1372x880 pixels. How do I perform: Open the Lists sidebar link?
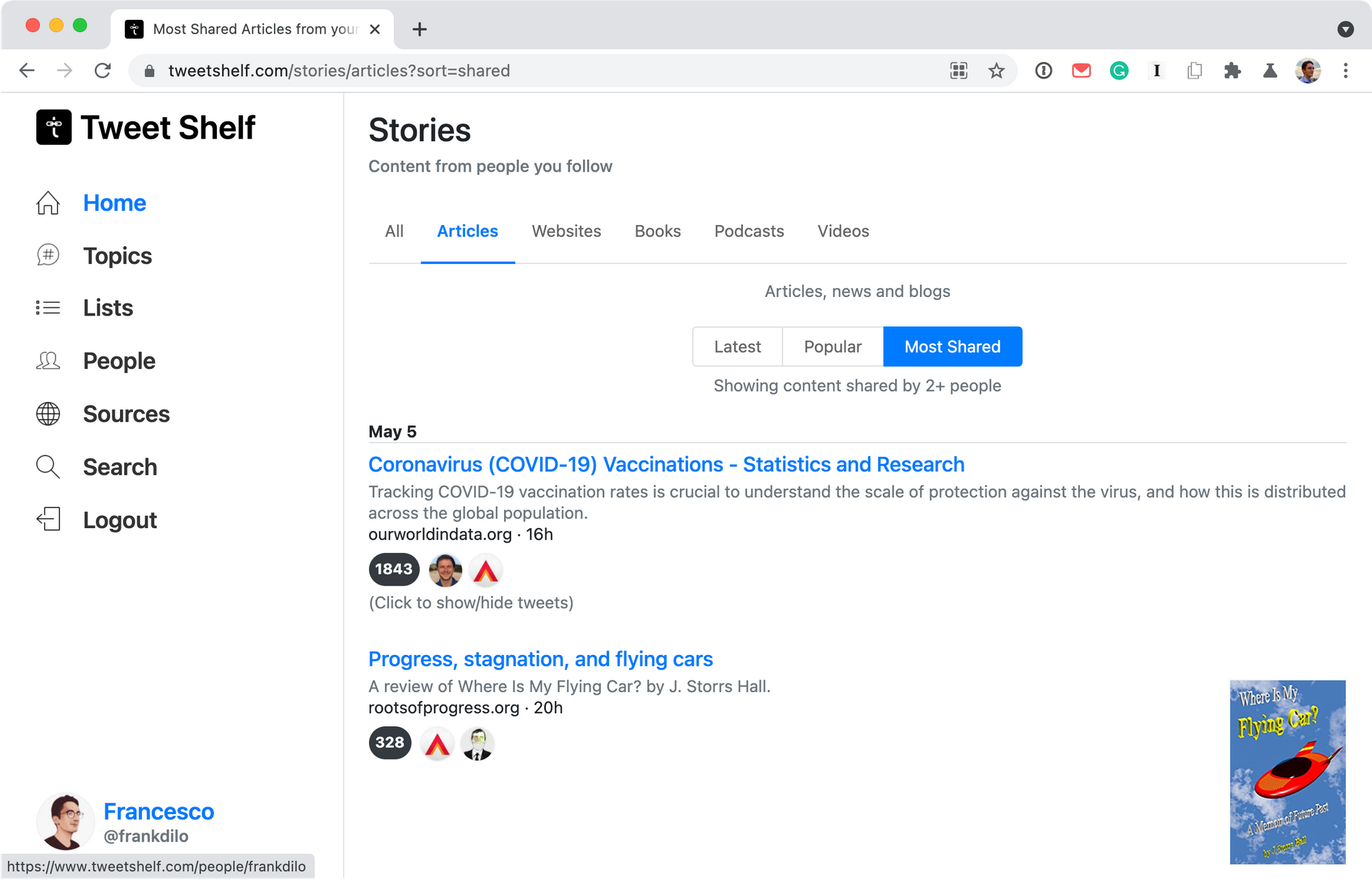[108, 308]
